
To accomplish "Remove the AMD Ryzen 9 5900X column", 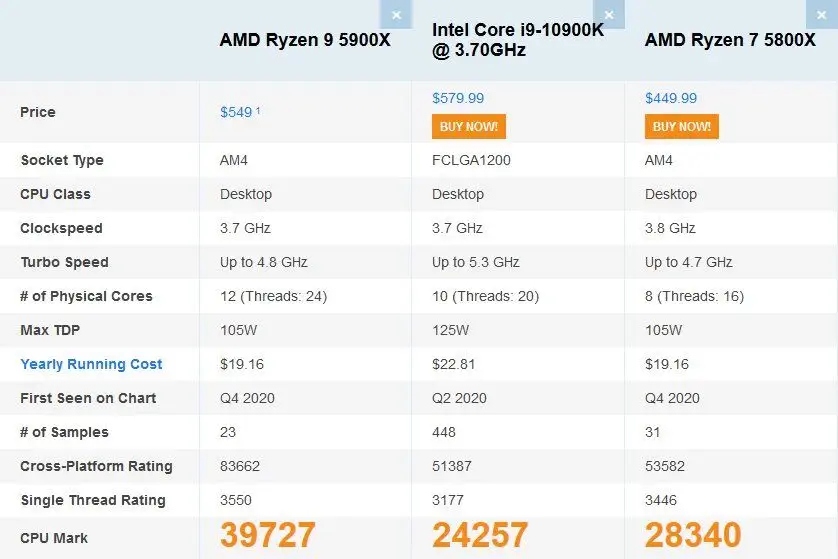I will tap(396, 14).
